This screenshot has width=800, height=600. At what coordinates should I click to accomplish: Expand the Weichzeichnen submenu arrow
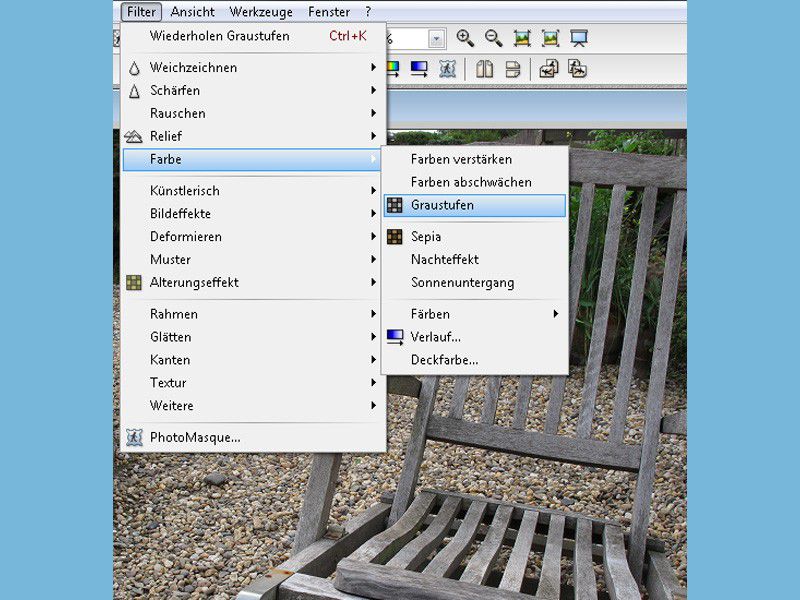(373, 67)
